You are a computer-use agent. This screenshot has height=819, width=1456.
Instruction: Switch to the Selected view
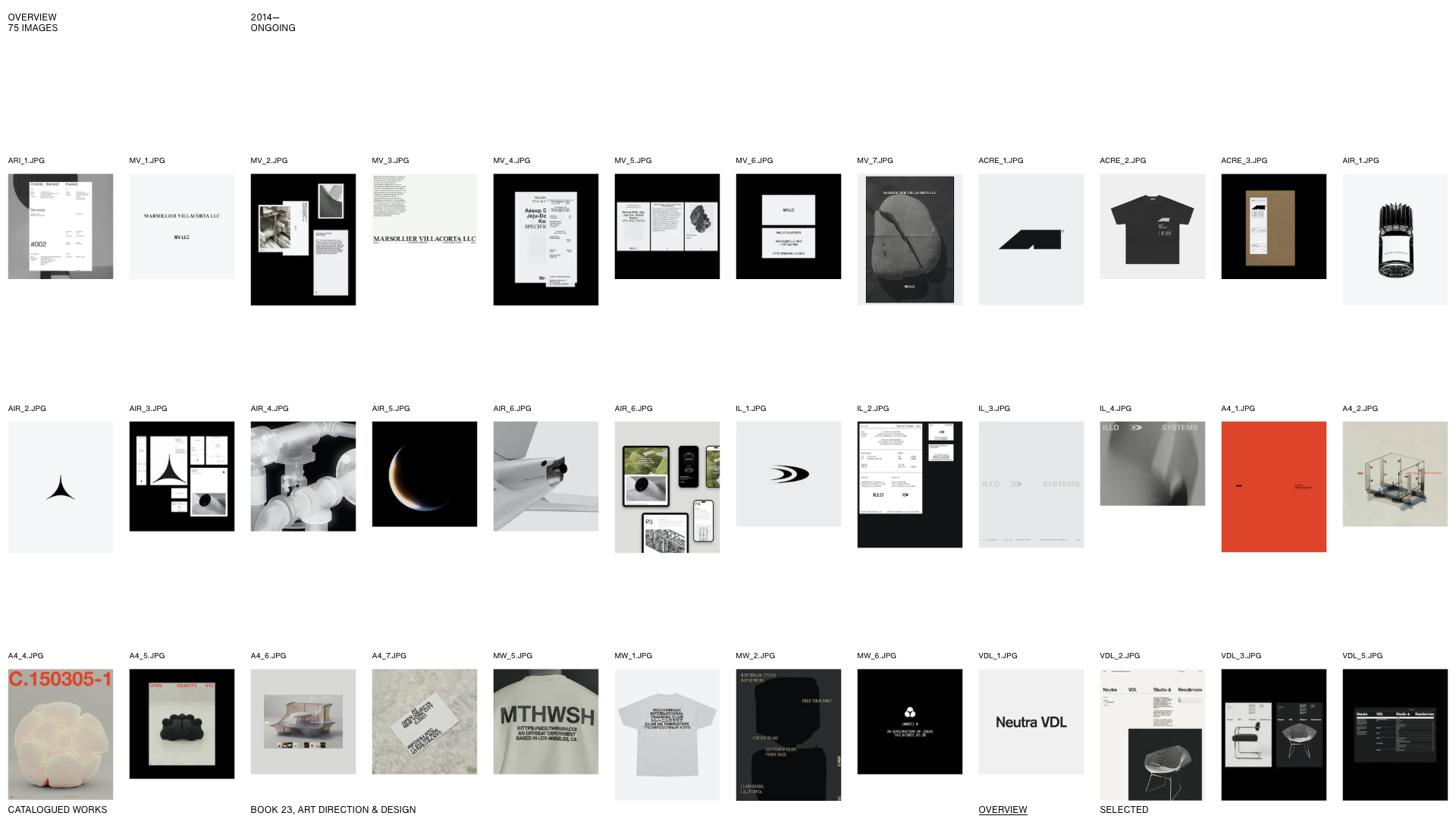click(1124, 810)
